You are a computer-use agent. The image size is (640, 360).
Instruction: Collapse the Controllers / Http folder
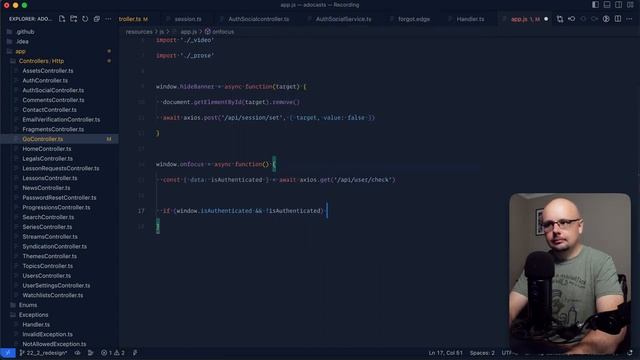[x=41, y=61]
